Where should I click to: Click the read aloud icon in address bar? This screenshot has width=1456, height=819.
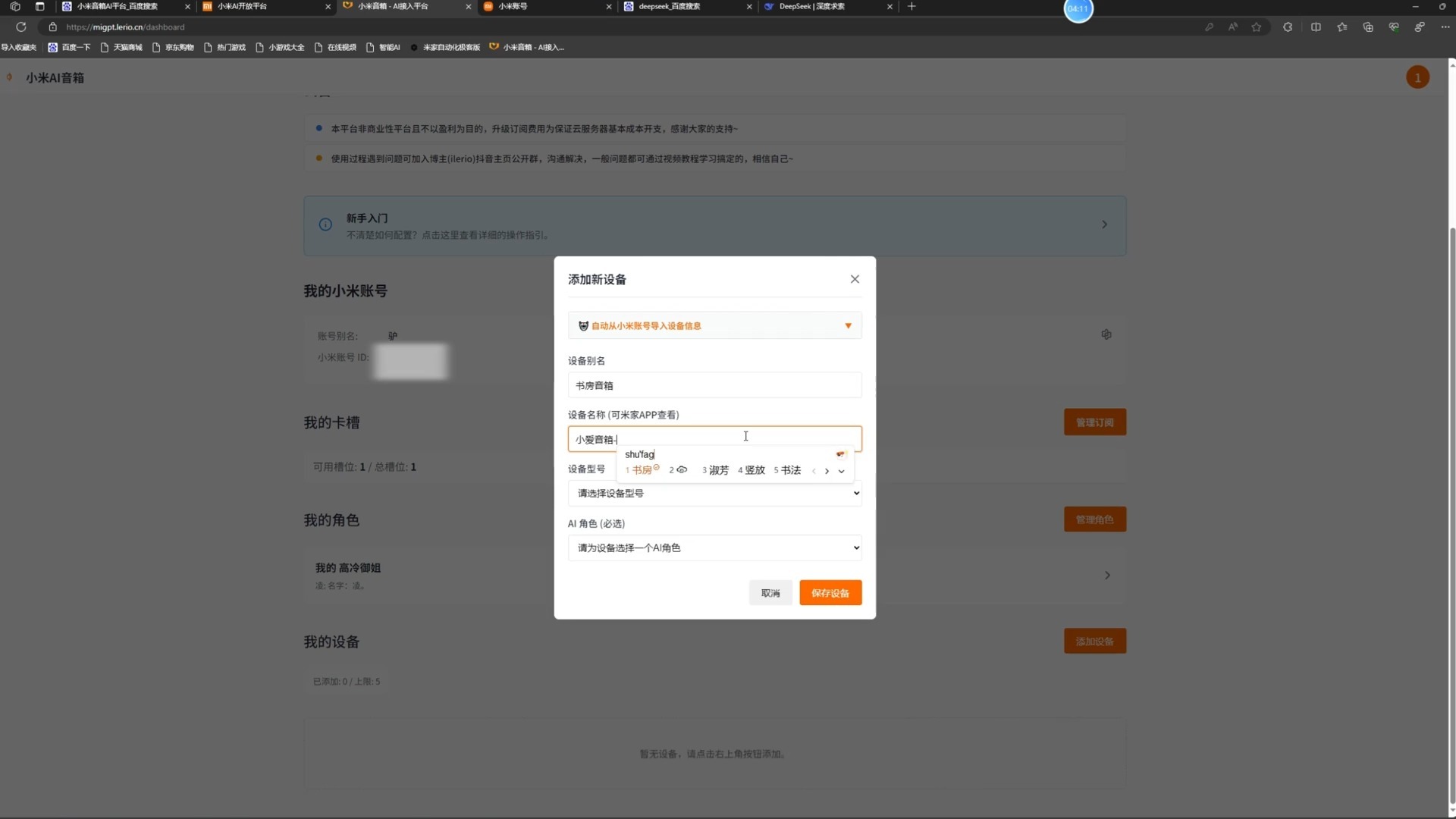(1233, 27)
